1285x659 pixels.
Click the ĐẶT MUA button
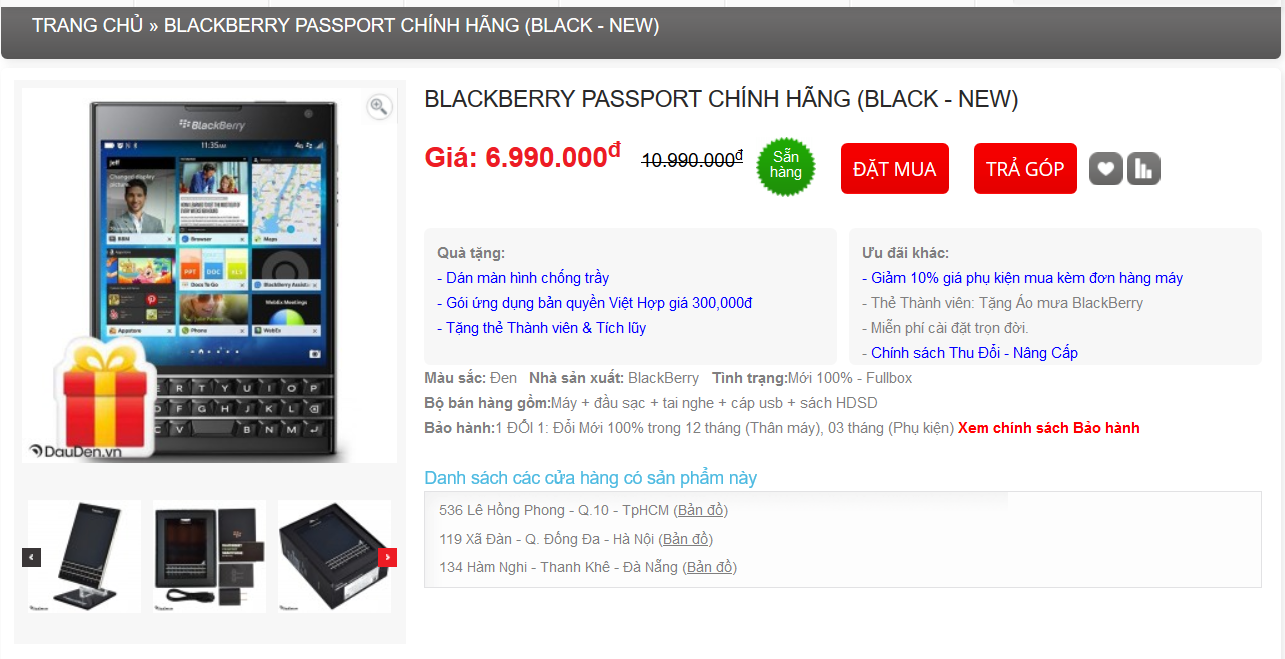click(x=895, y=168)
